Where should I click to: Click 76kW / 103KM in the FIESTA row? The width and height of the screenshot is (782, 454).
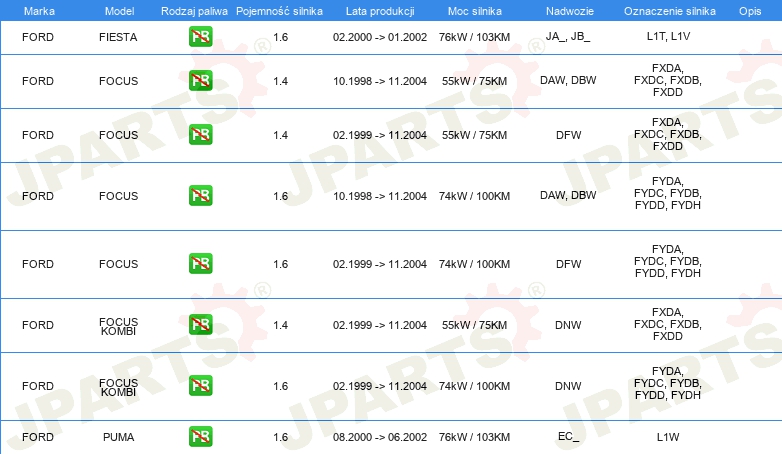click(474, 37)
